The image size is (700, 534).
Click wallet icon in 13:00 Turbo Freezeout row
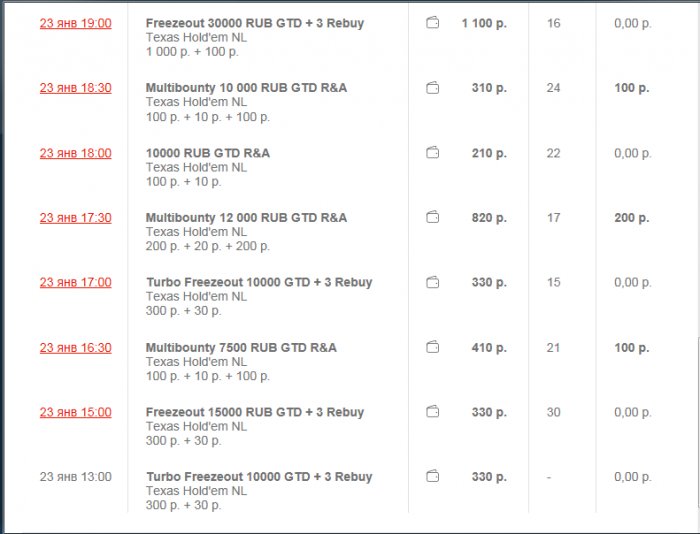[433, 476]
